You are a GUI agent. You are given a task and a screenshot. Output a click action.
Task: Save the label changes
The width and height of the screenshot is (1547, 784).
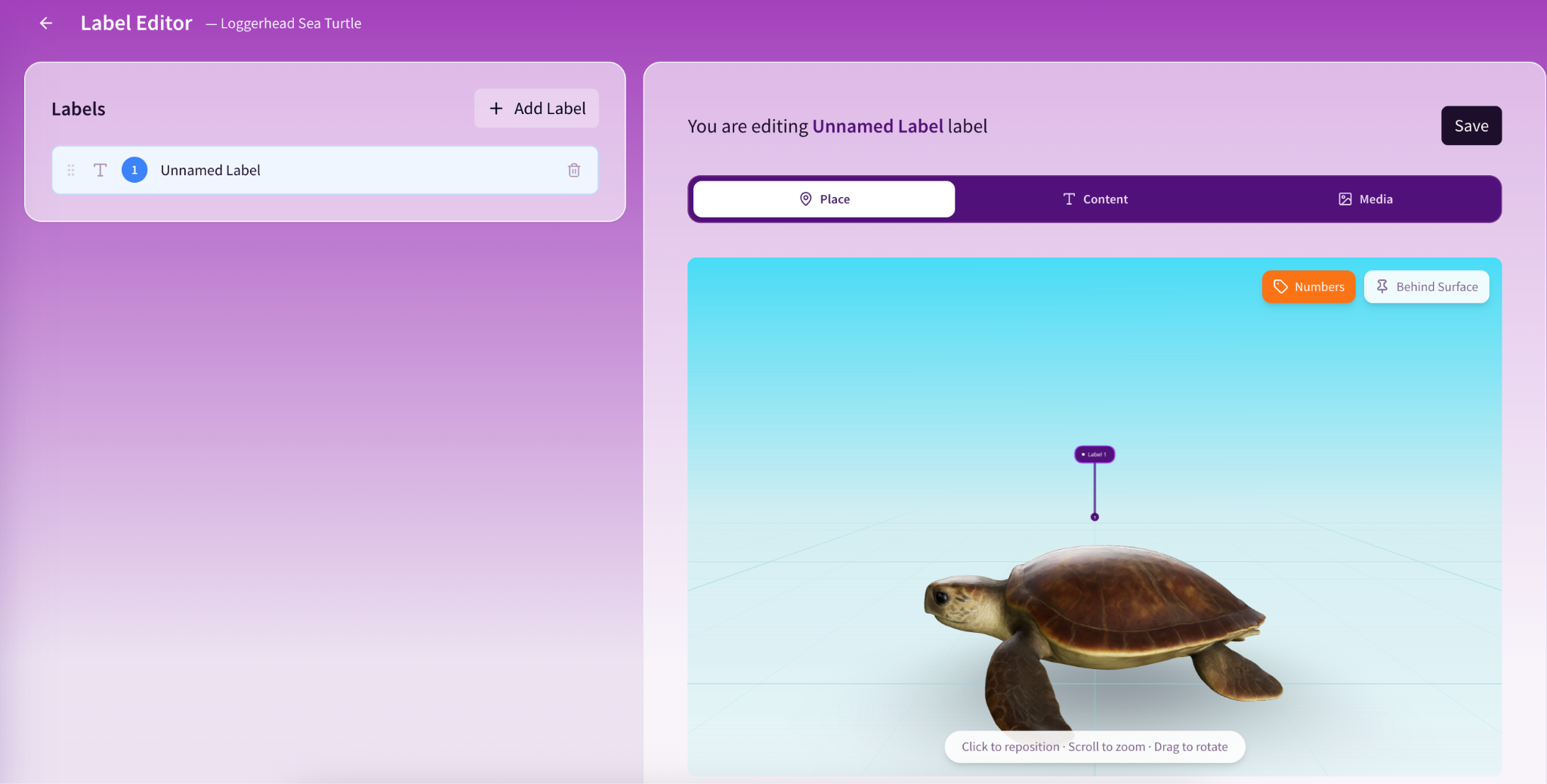click(1471, 126)
